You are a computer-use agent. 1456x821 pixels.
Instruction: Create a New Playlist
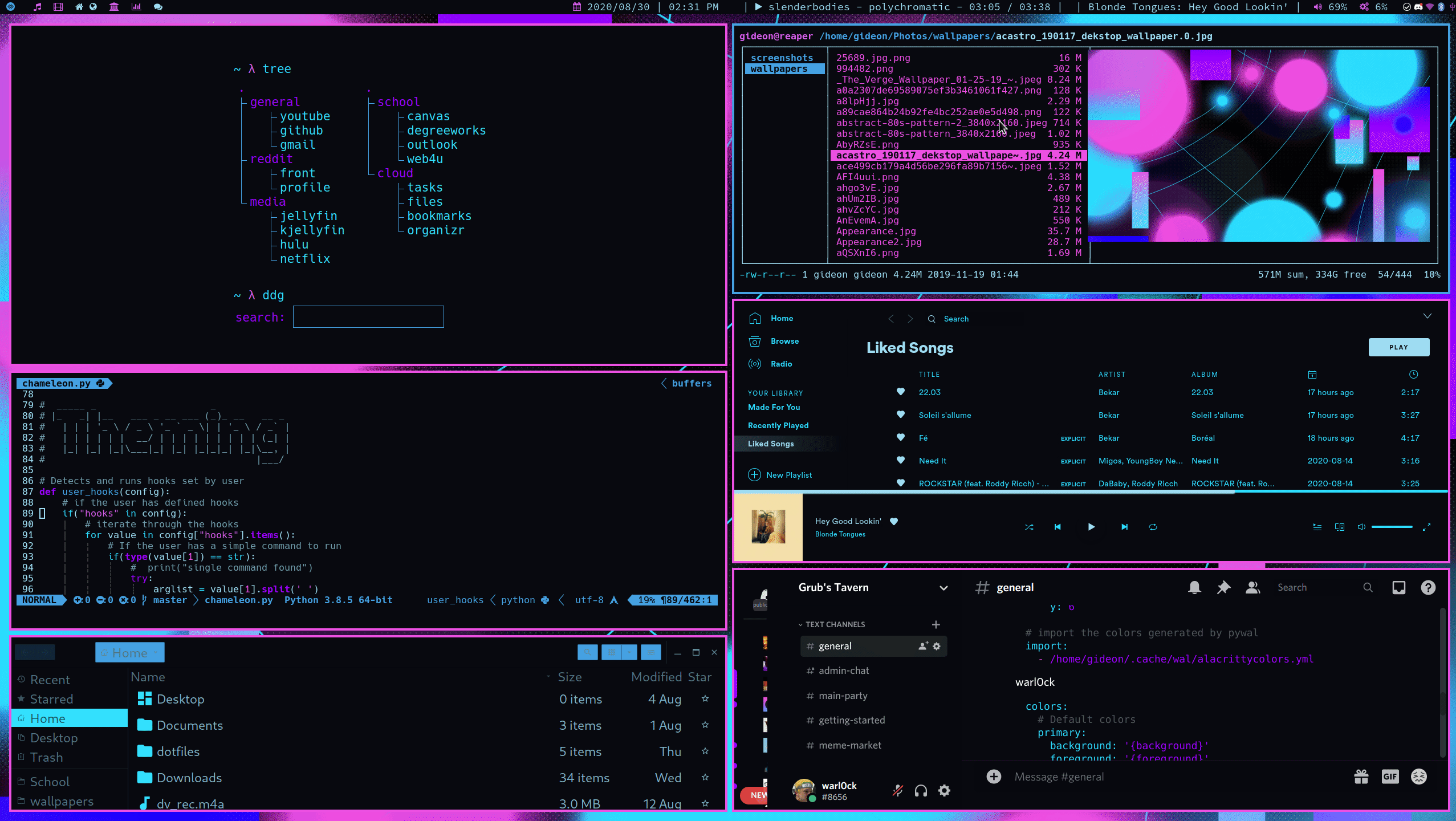788,475
